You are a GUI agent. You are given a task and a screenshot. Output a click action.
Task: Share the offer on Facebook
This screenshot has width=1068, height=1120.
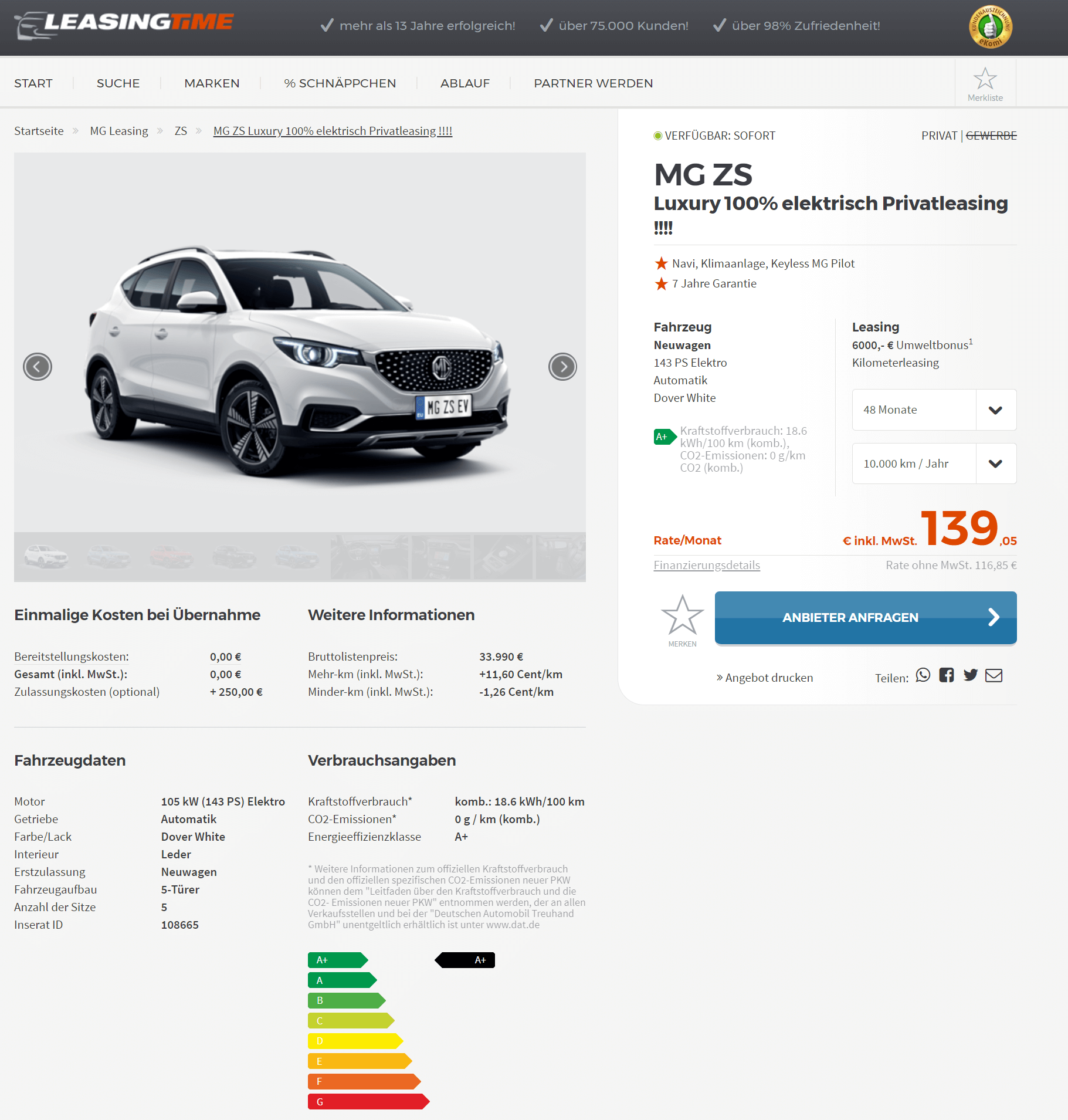coord(947,675)
